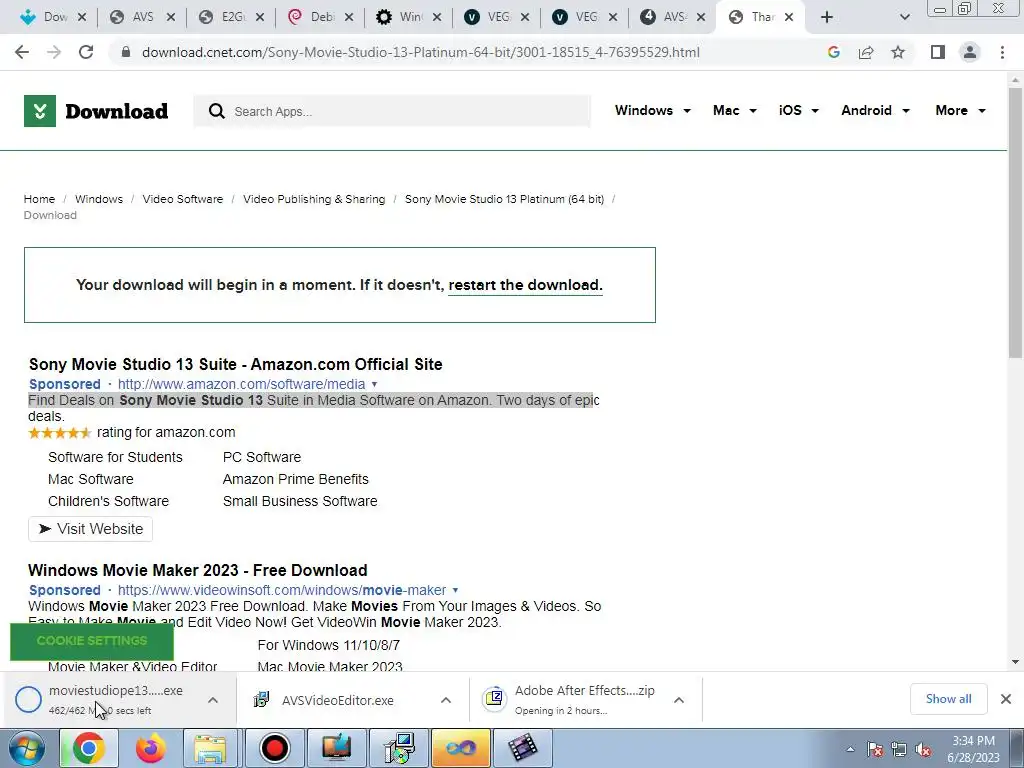Screen dimensions: 1024x768
Task: Open Software for Students link
Action: pos(115,457)
